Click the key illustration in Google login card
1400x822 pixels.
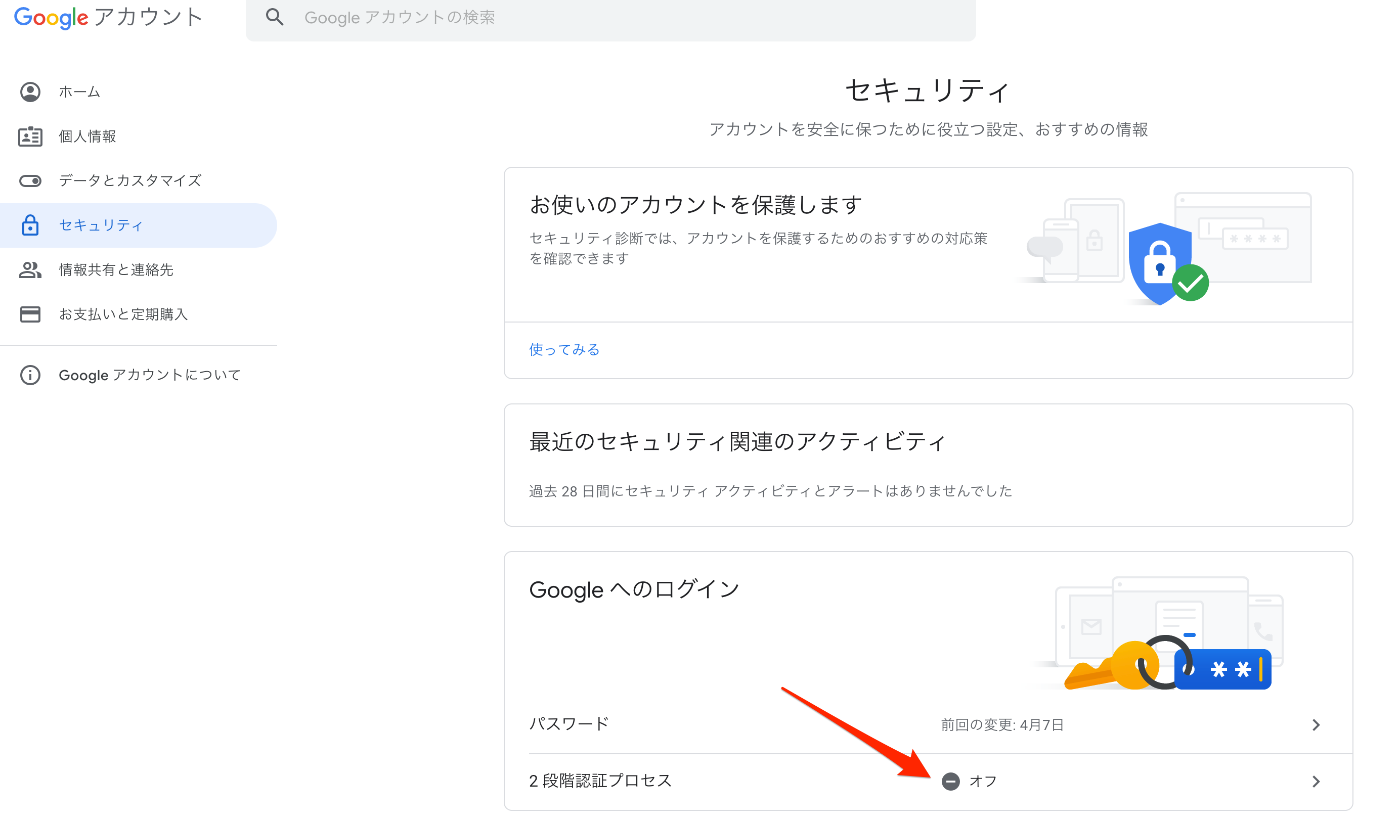pos(1112,666)
